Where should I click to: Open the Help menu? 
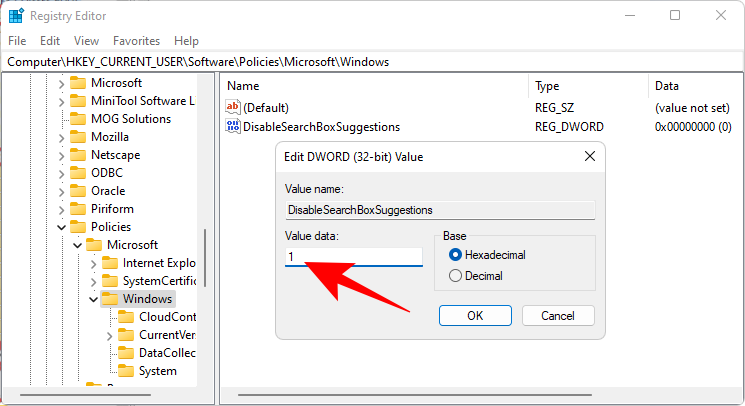[186, 41]
